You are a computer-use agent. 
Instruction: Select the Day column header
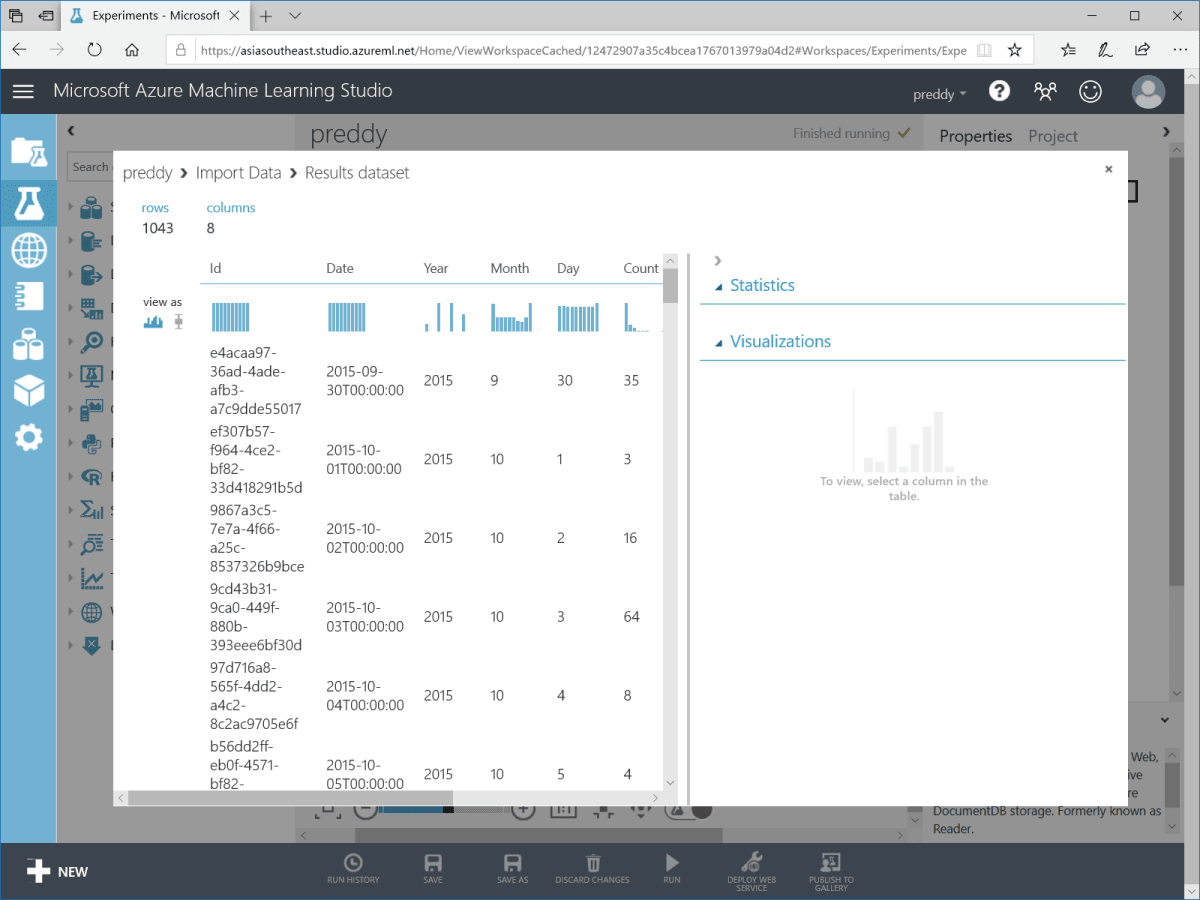[568, 268]
